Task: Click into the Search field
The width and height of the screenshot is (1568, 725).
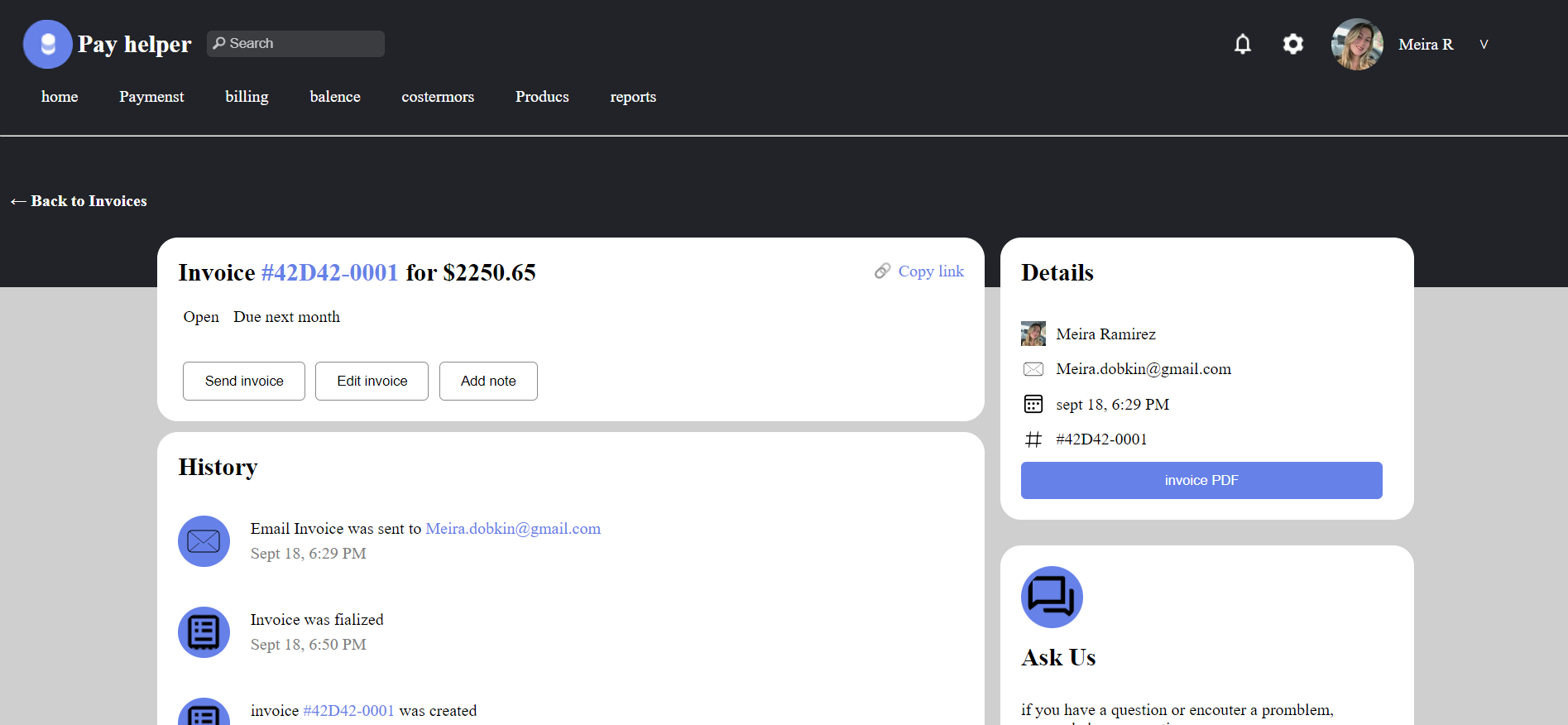Action: coord(295,44)
